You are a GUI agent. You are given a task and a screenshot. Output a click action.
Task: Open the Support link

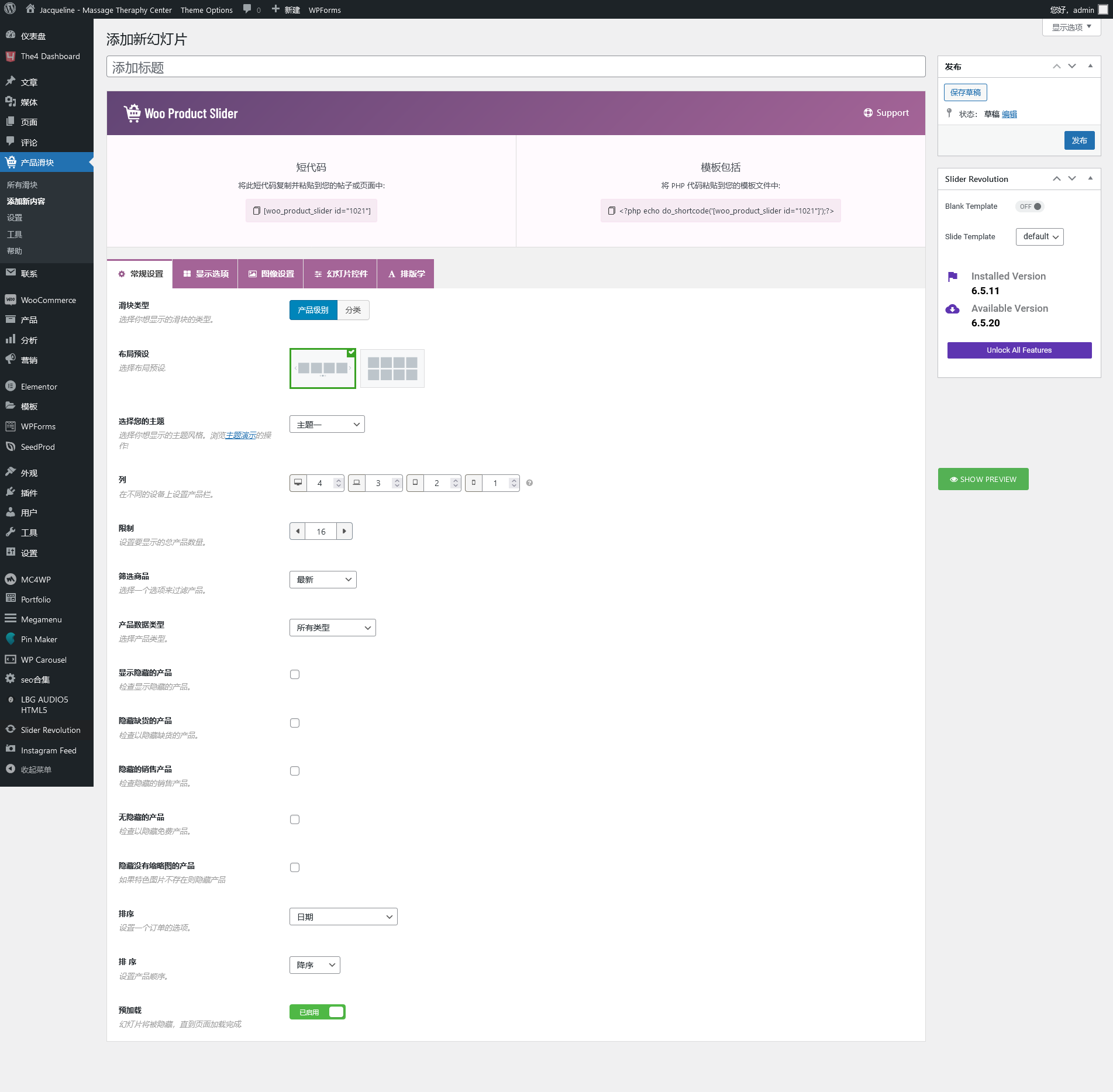point(886,112)
